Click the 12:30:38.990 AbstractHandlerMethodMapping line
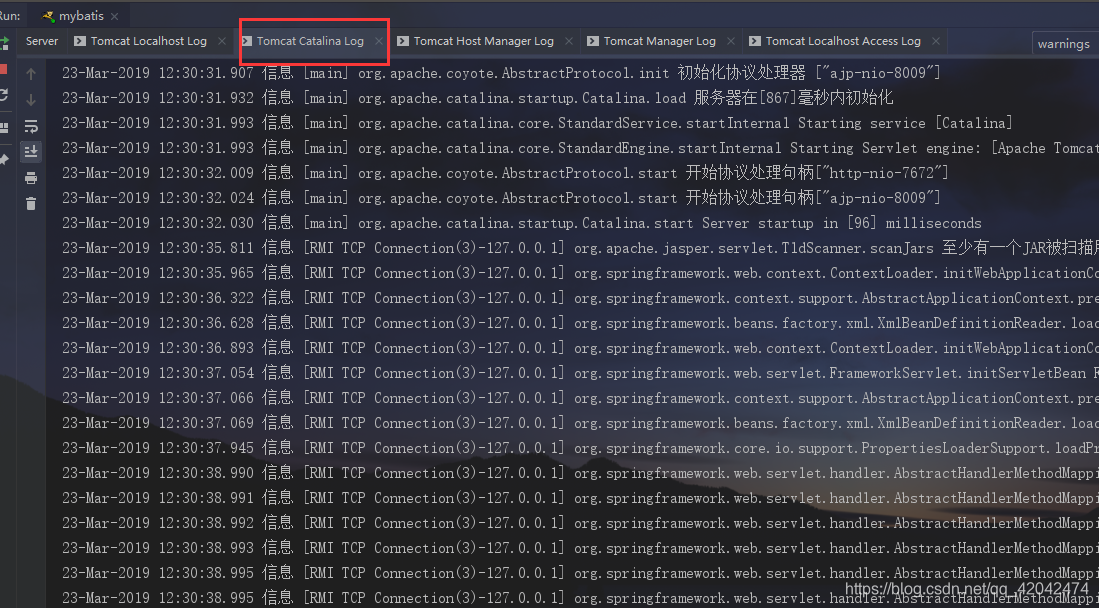1099x608 pixels. click(x=580, y=473)
